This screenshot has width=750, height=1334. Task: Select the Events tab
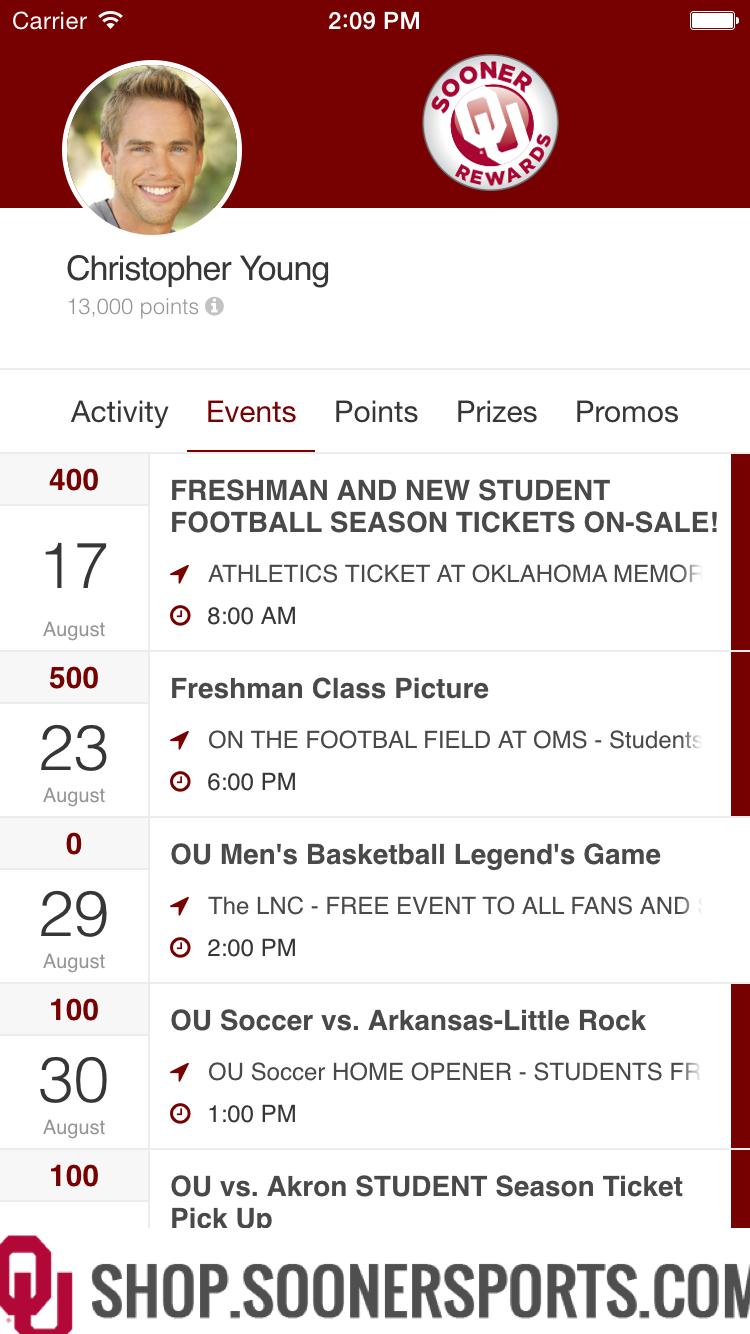coord(251,412)
